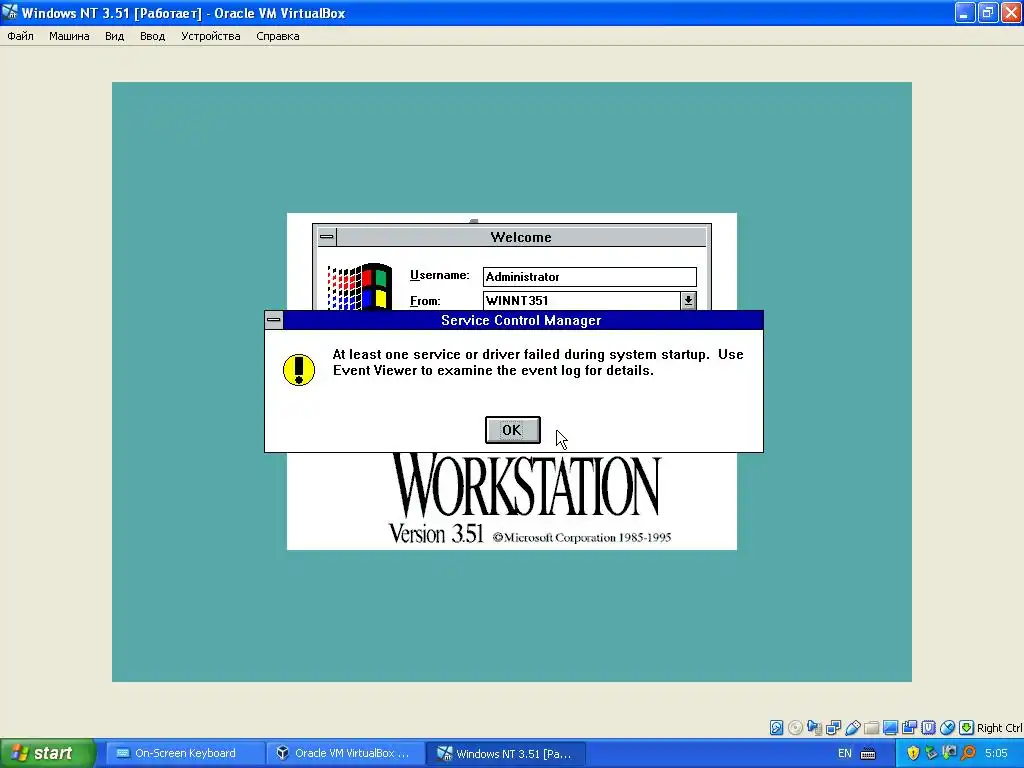Screen dimensions: 1024x768
Task: Open the Устройства menu
Action: point(210,36)
